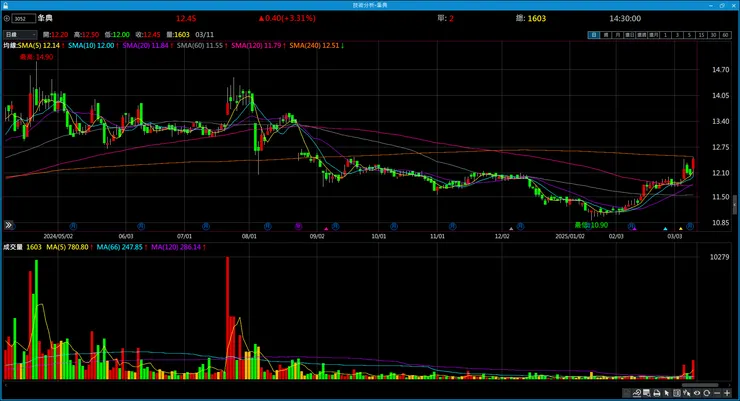Image resolution: width=740 pixels, height=401 pixels.
Task: Click the MA(5) 780.80 volume label
Action: (x=67, y=247)
